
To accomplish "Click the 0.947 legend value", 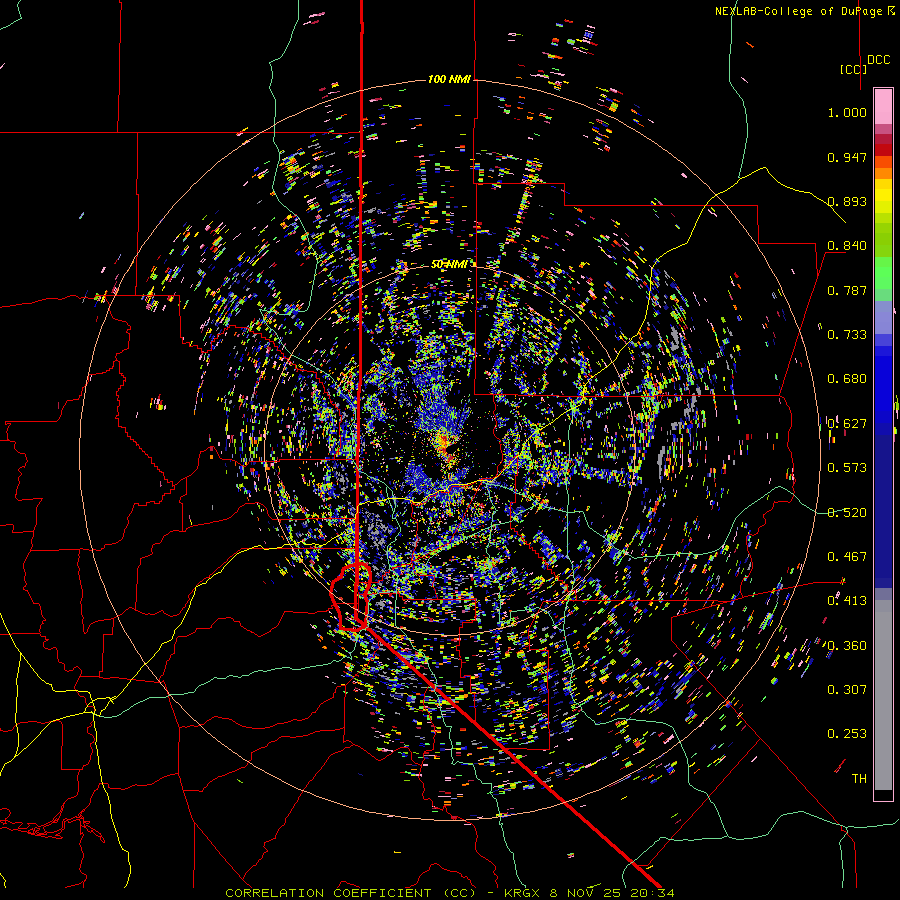I will 847,157.
